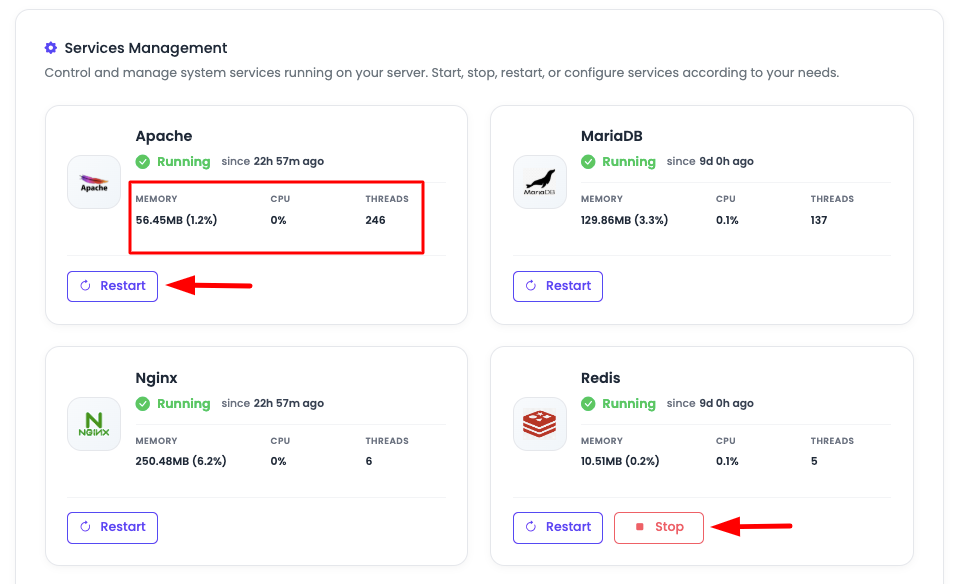The image size is (955, 584).
Task: Restart the Apache service
Action: click(112, 286)
